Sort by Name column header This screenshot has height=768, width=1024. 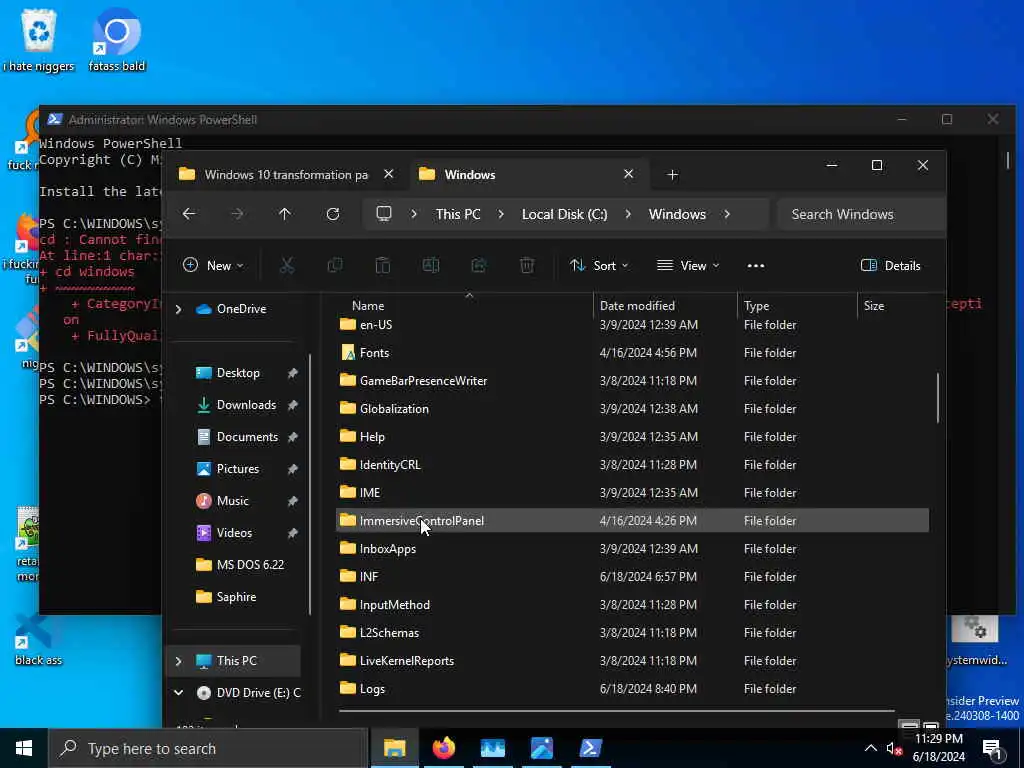368,306
